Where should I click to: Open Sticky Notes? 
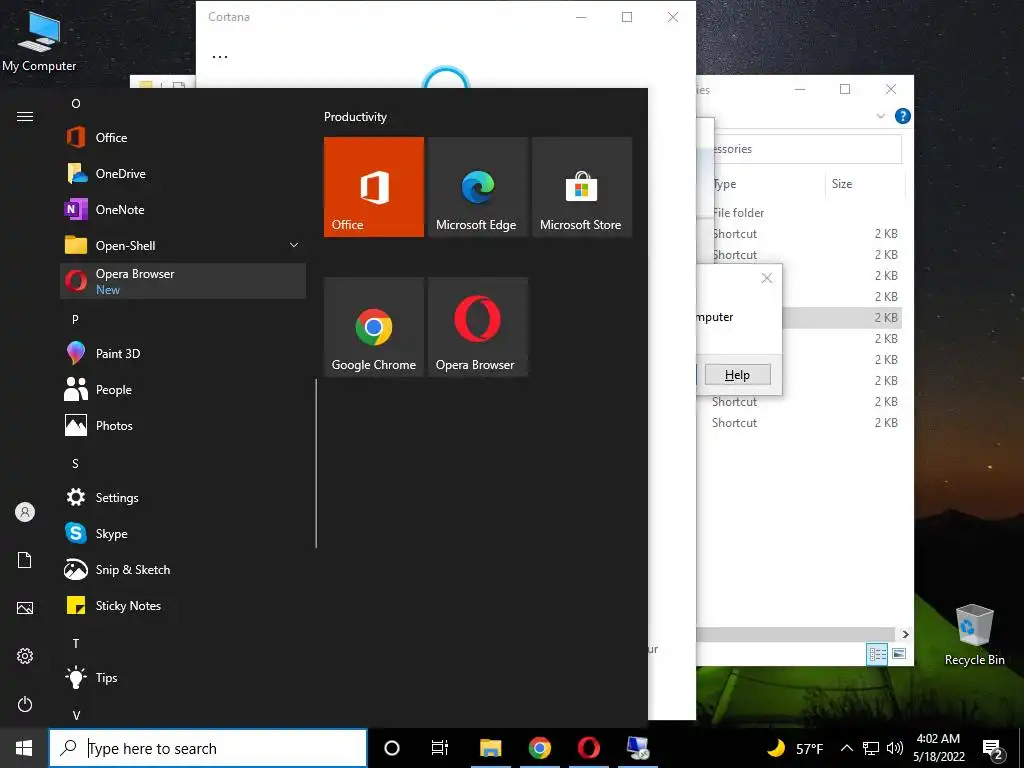pos(183,605)
